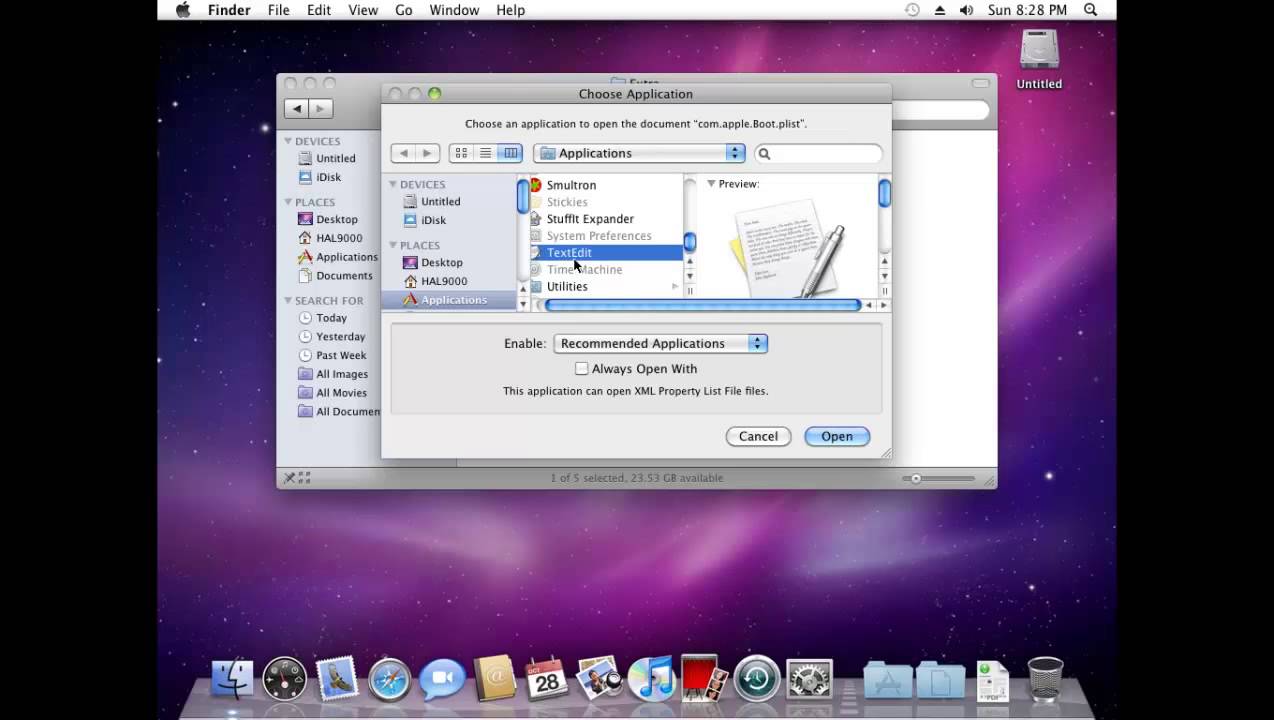
Task: Collapse DEVICES in Finder window sidebar
Action: [288, 141]
